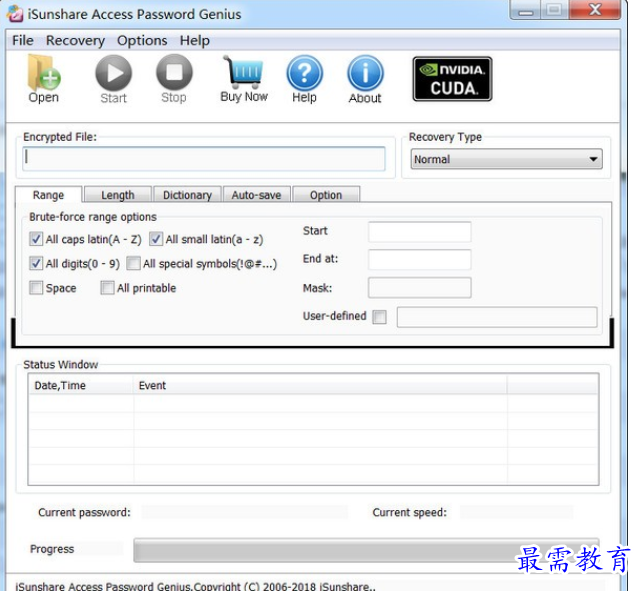Click the Event column header
The height and width of the screenshot is (591, 639).
320,385
